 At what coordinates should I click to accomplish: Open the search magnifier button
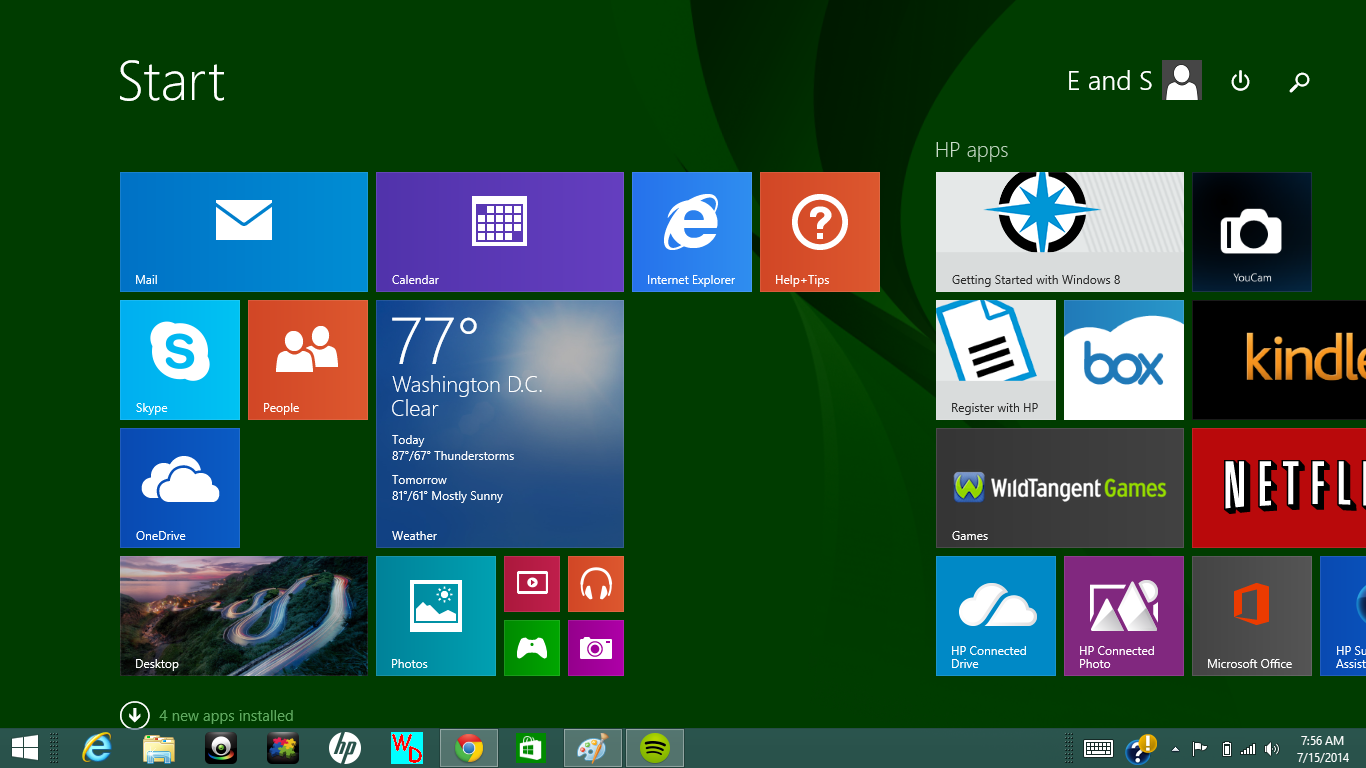pyautogui.click(x=1299, y=82)
